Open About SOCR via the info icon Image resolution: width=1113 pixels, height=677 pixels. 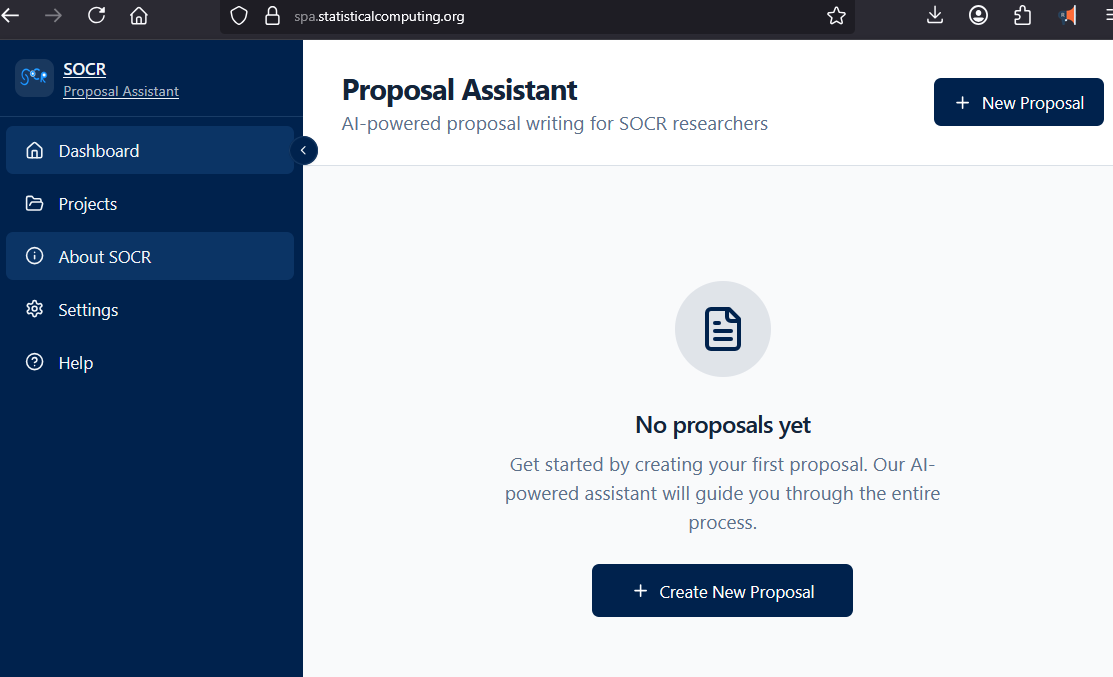(37, 256)
